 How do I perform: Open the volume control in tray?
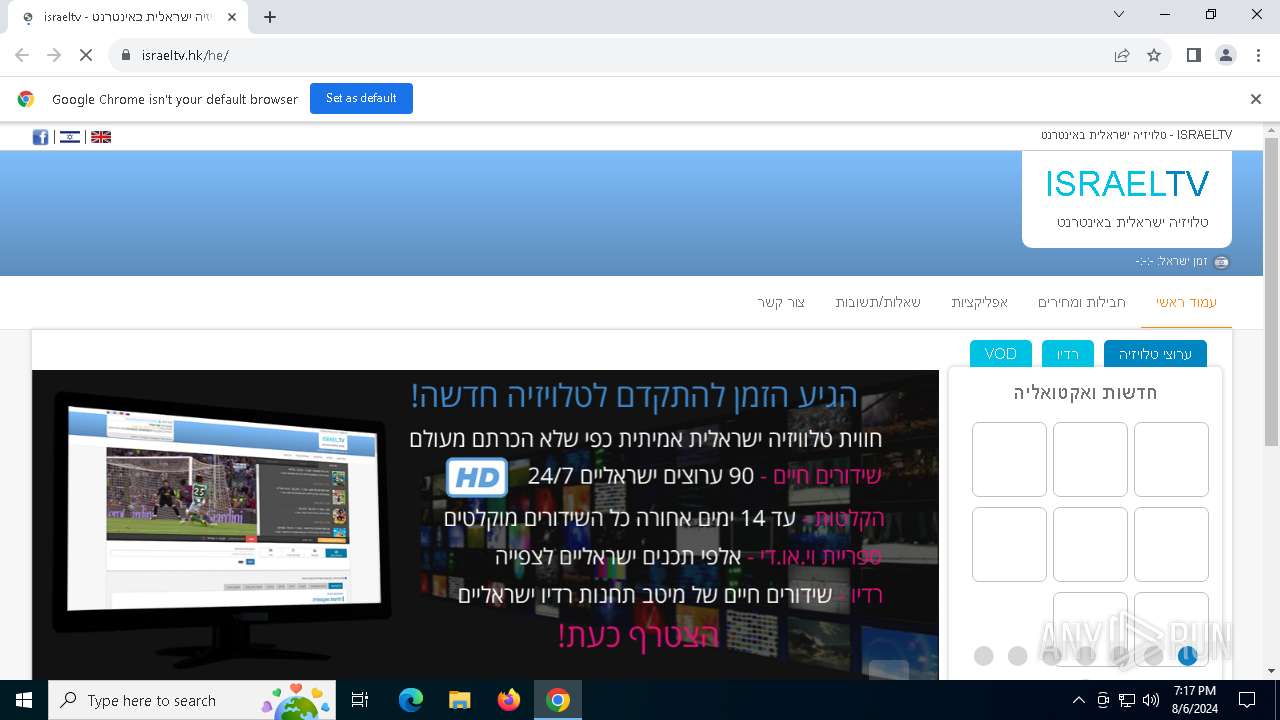1151,700
